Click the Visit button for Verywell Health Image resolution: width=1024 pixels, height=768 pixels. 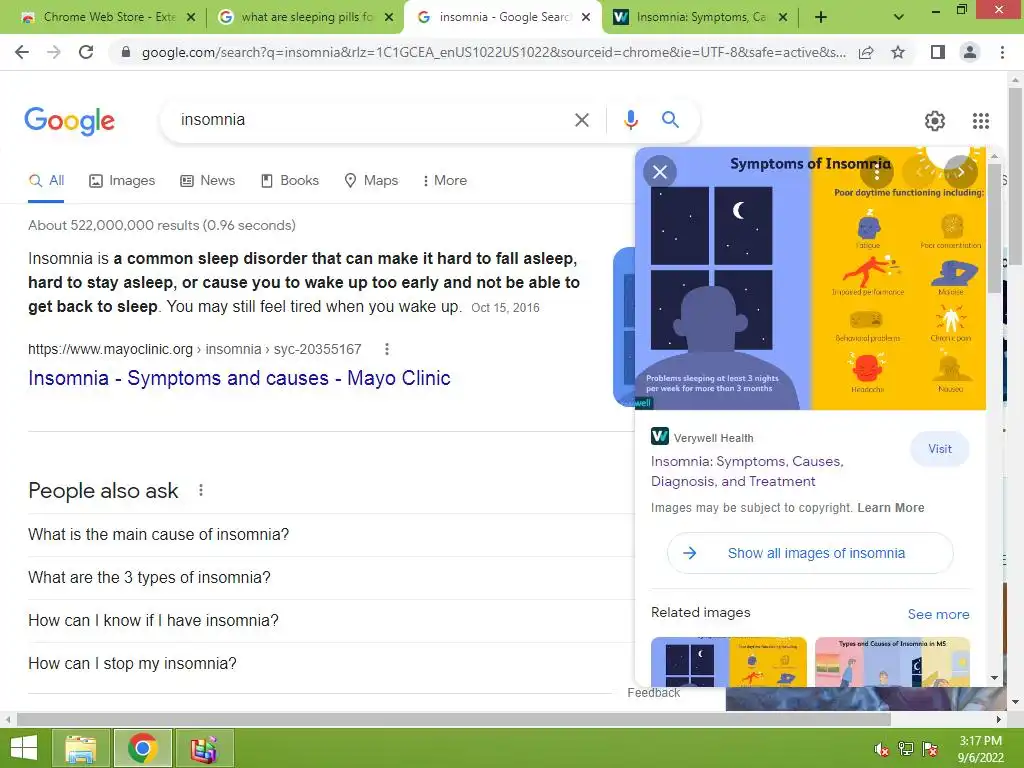(x=940, y=449)
